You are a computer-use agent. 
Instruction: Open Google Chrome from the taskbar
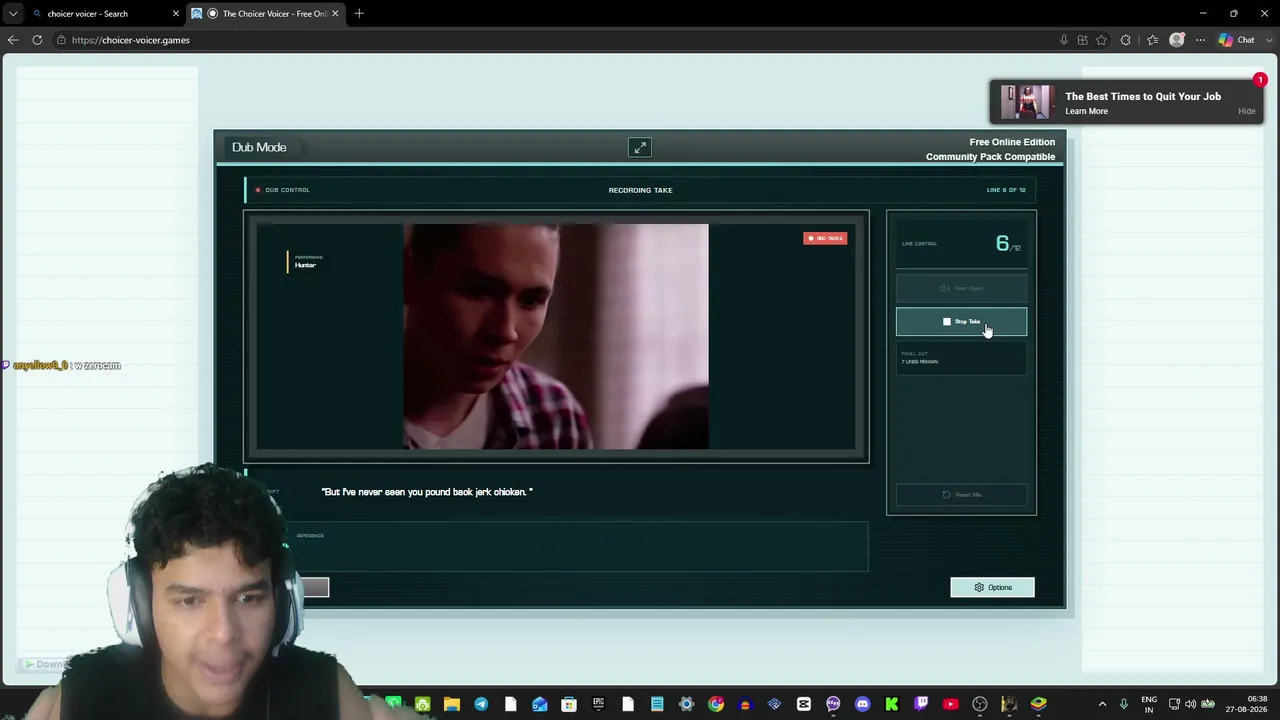pos(716,705)
